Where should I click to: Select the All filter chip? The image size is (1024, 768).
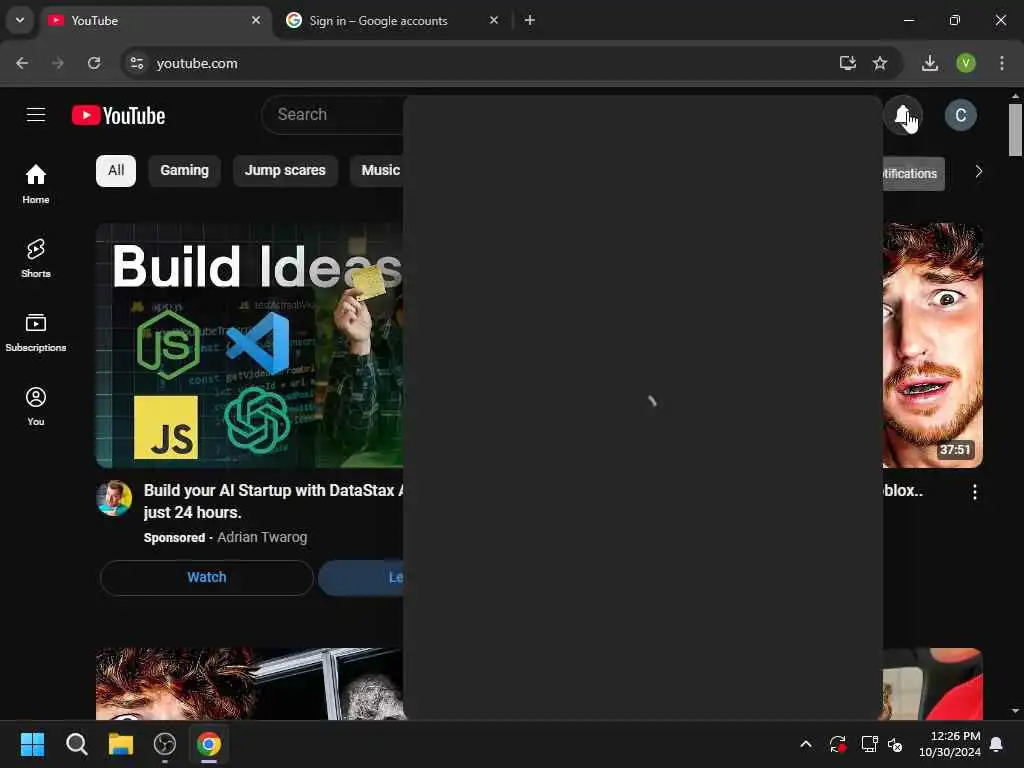point(116,171)
